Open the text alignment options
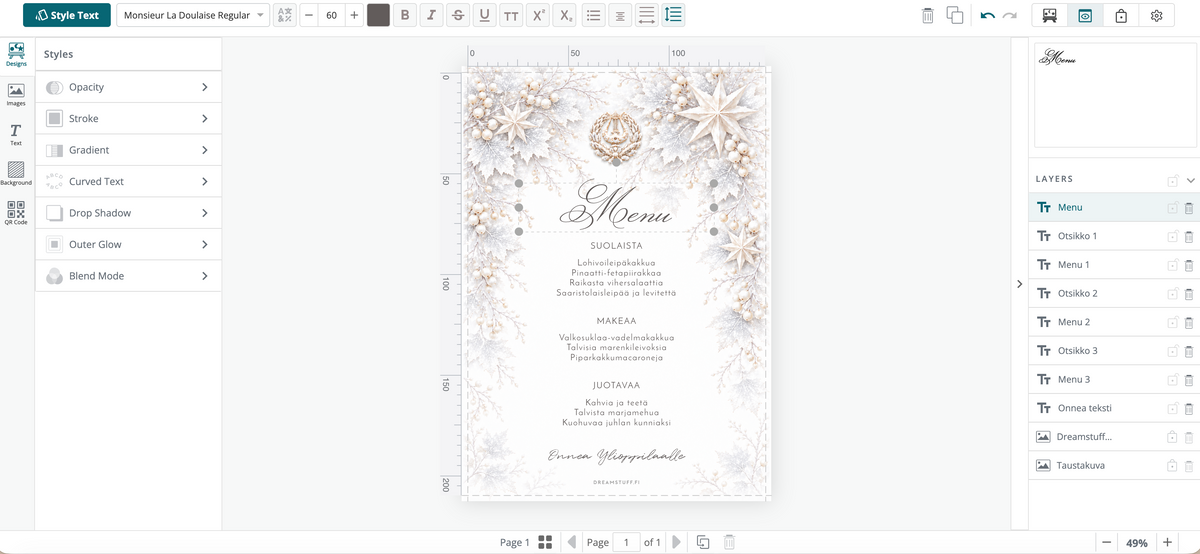 (x=620, y=15)
